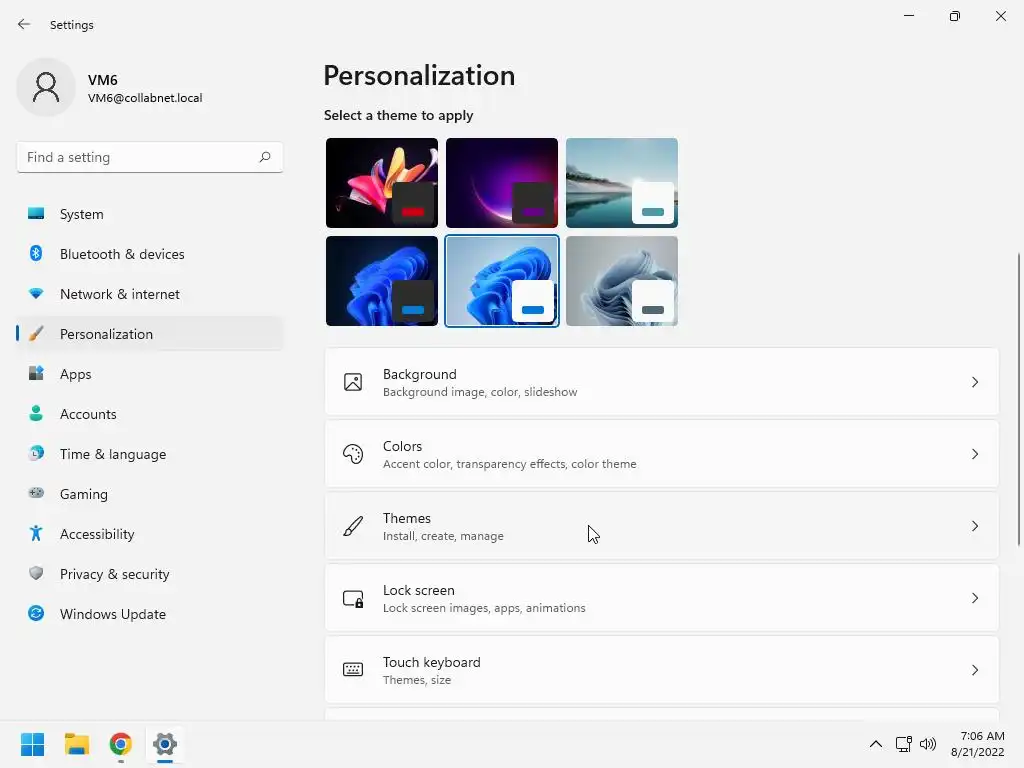Click the Colors palette icon
This screenshot has height=768, width=1024.
tap(353, 454)
